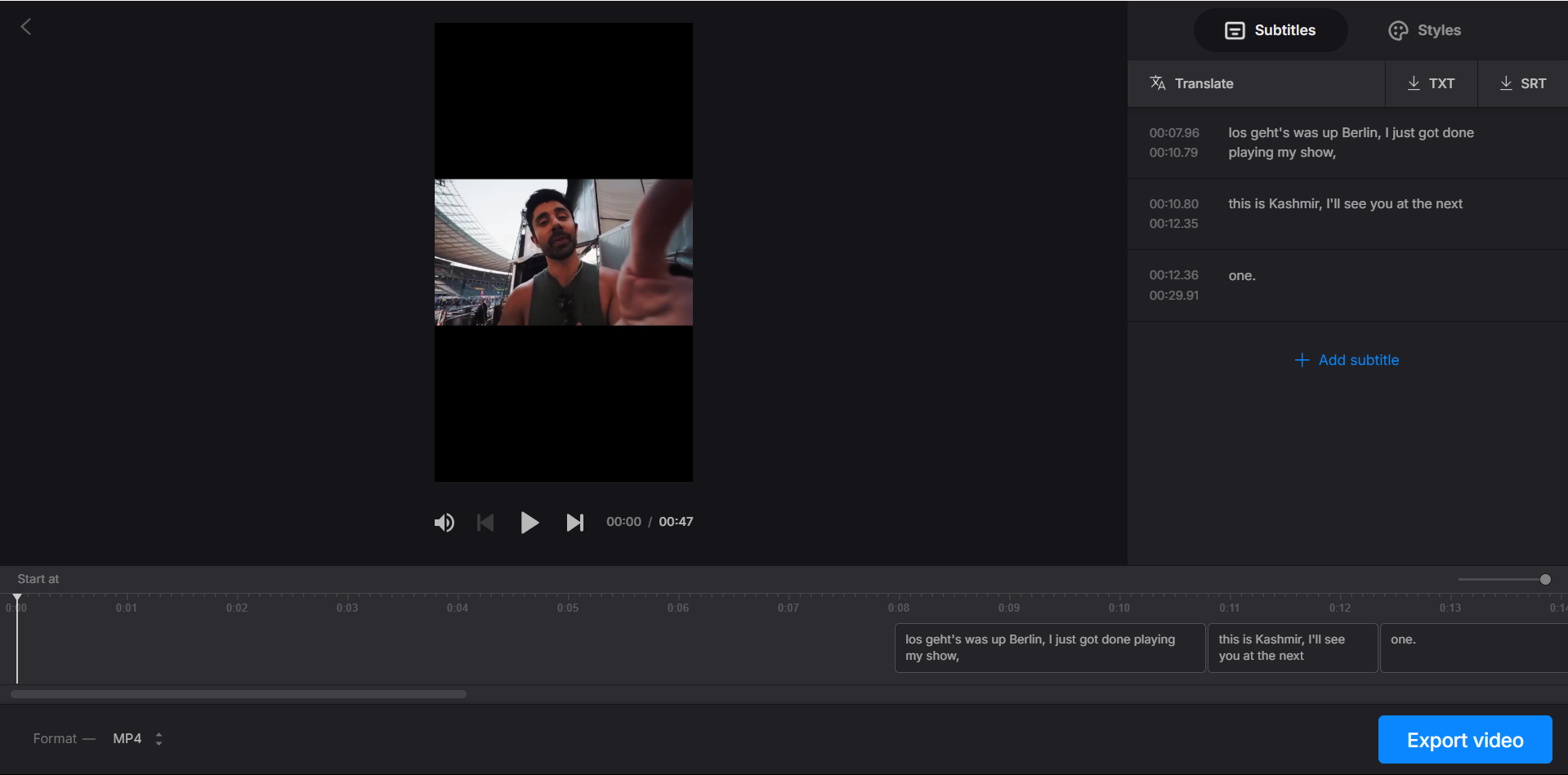Mute the video with the speaker icon

pos(444,522)
